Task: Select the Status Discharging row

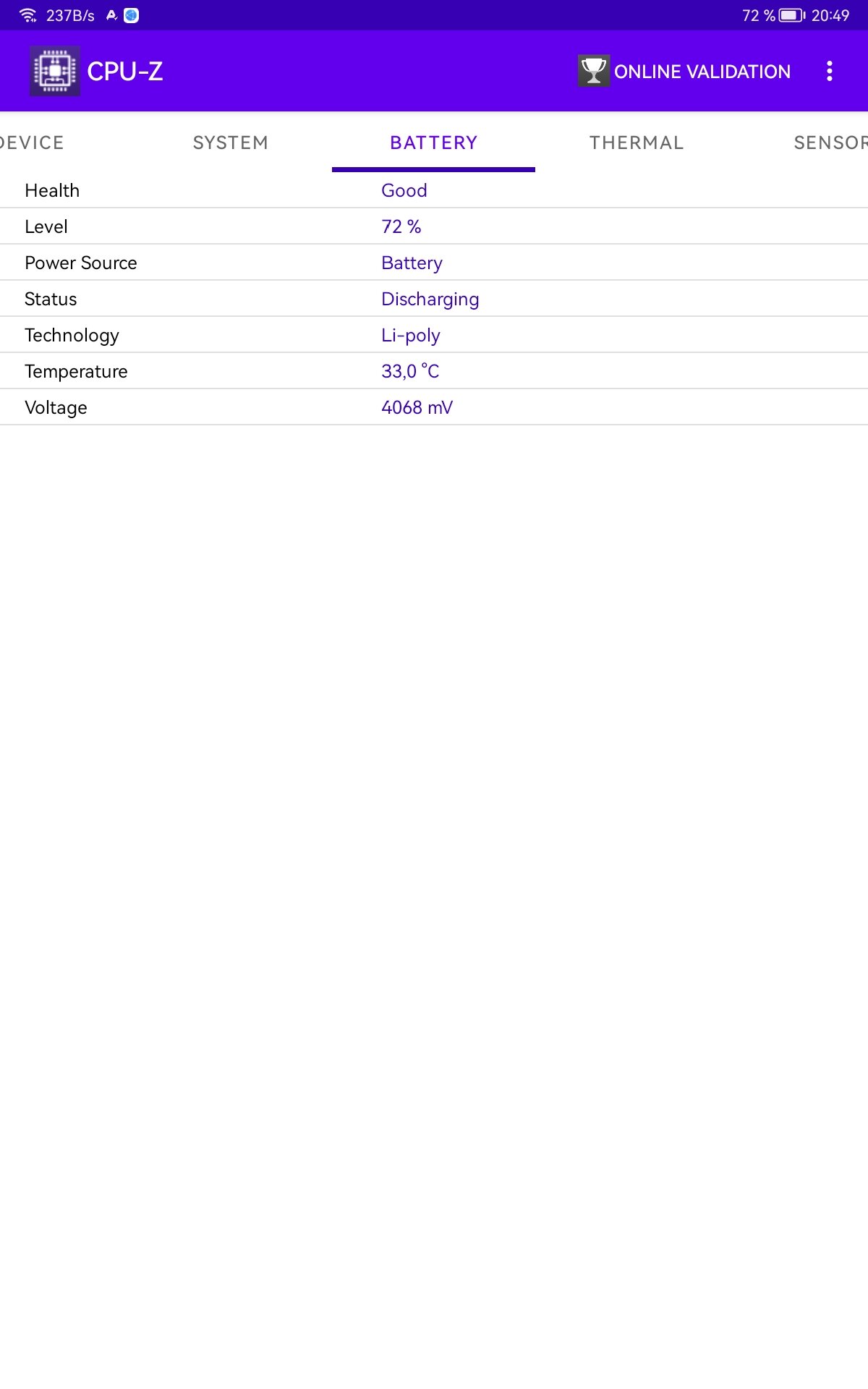Action: [434, 299]
